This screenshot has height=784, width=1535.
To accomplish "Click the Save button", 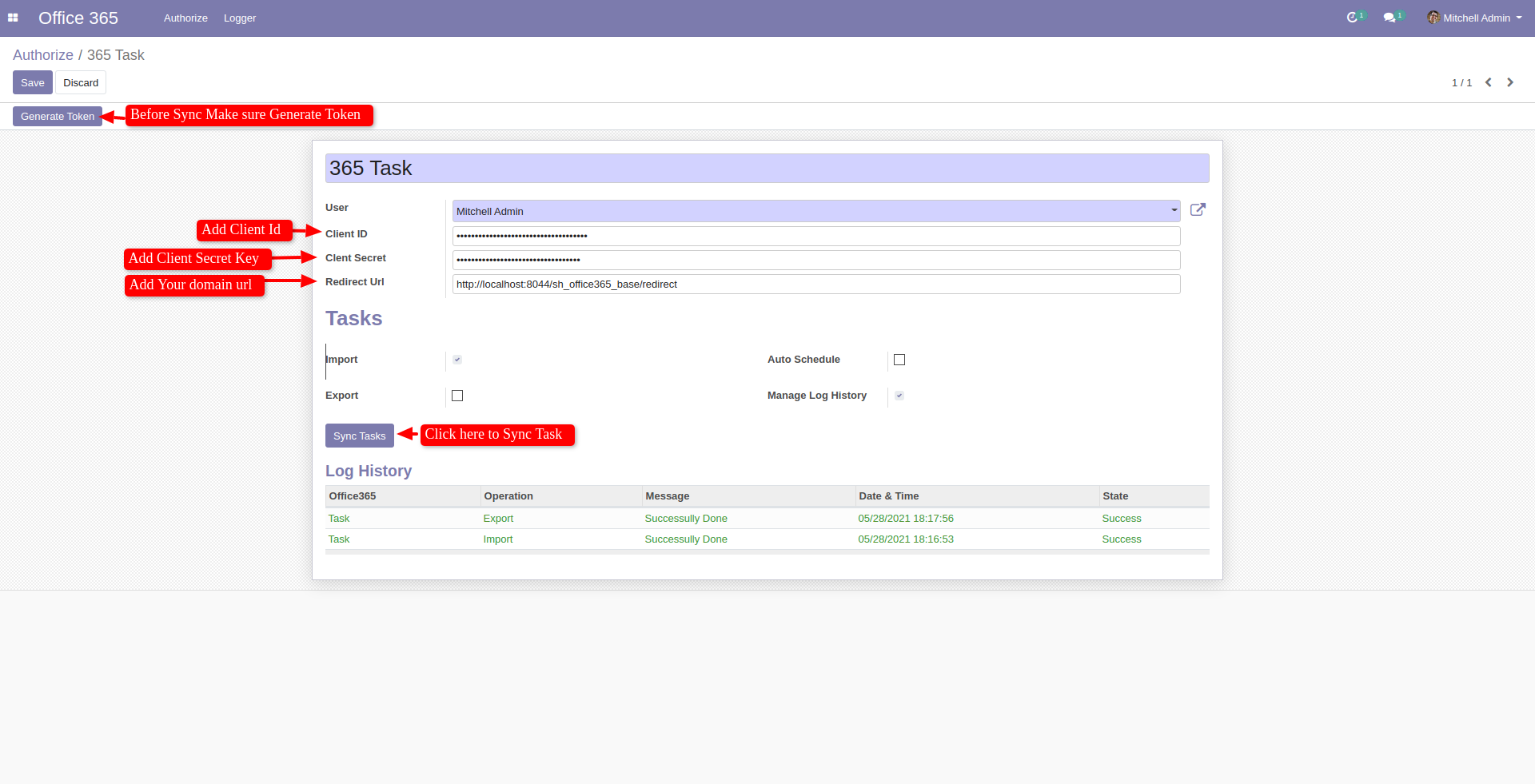I will tap(33, 82).
